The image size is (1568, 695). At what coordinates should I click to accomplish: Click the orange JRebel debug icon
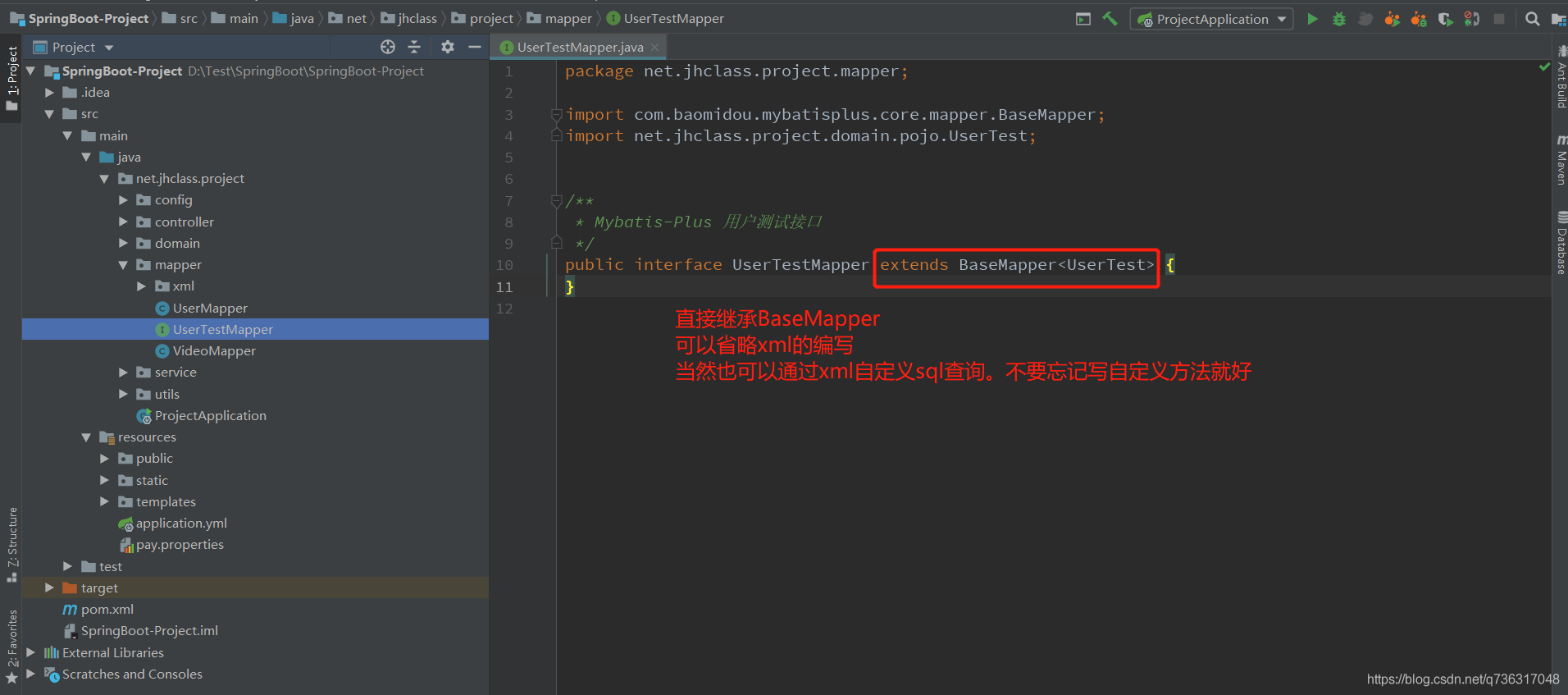1419,19
